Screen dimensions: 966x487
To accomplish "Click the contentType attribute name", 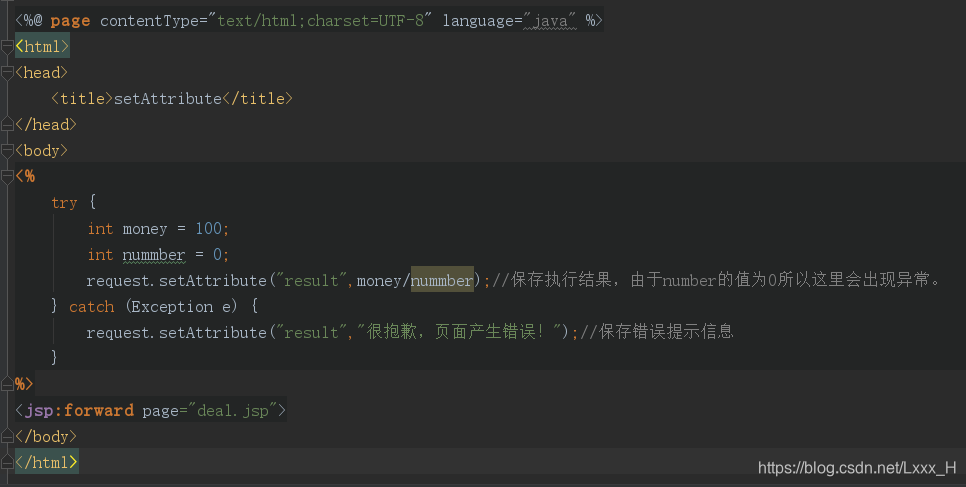I will (x=149, y=20).
